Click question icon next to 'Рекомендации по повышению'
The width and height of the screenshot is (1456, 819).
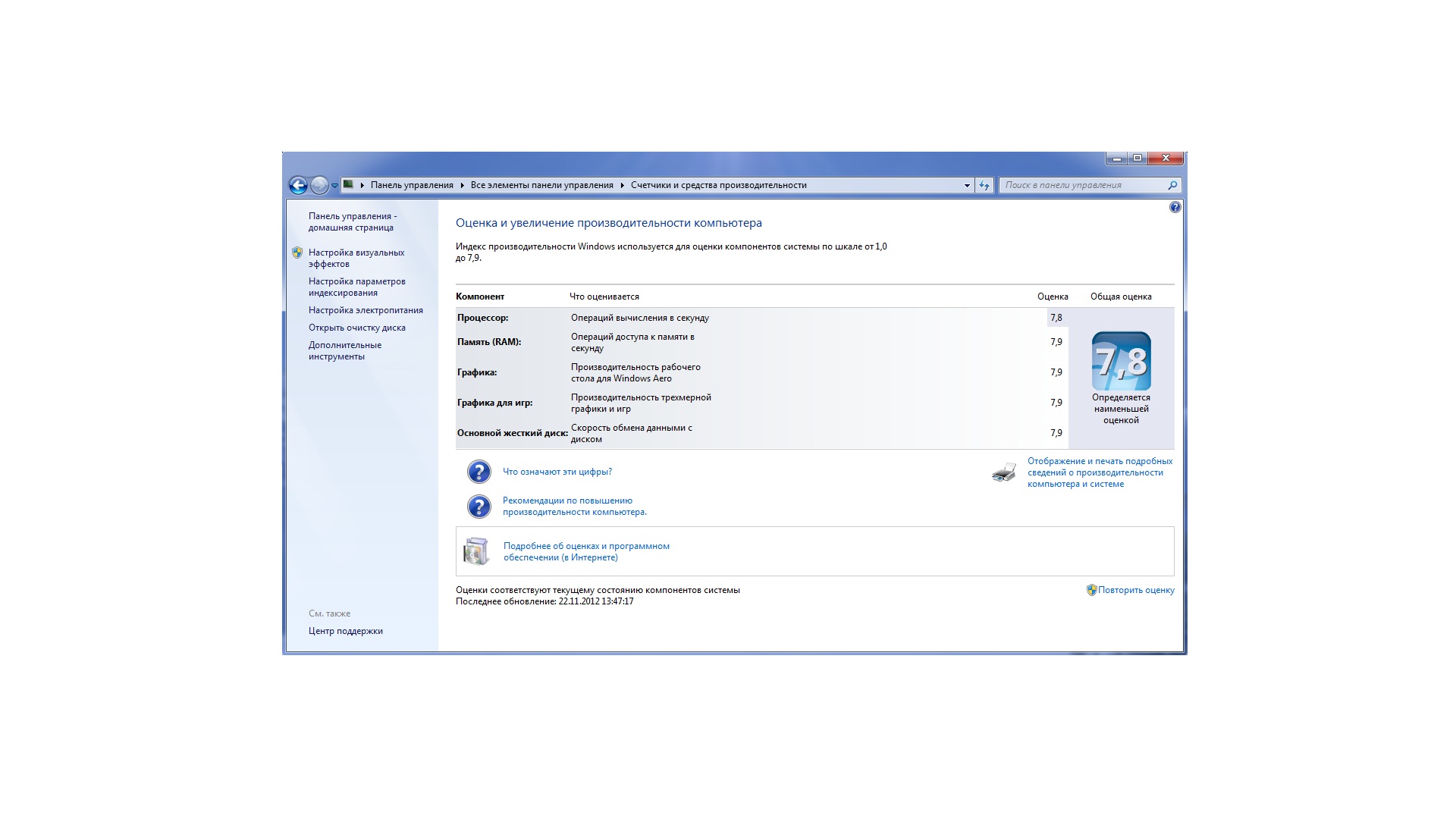[x=479, y=506]
